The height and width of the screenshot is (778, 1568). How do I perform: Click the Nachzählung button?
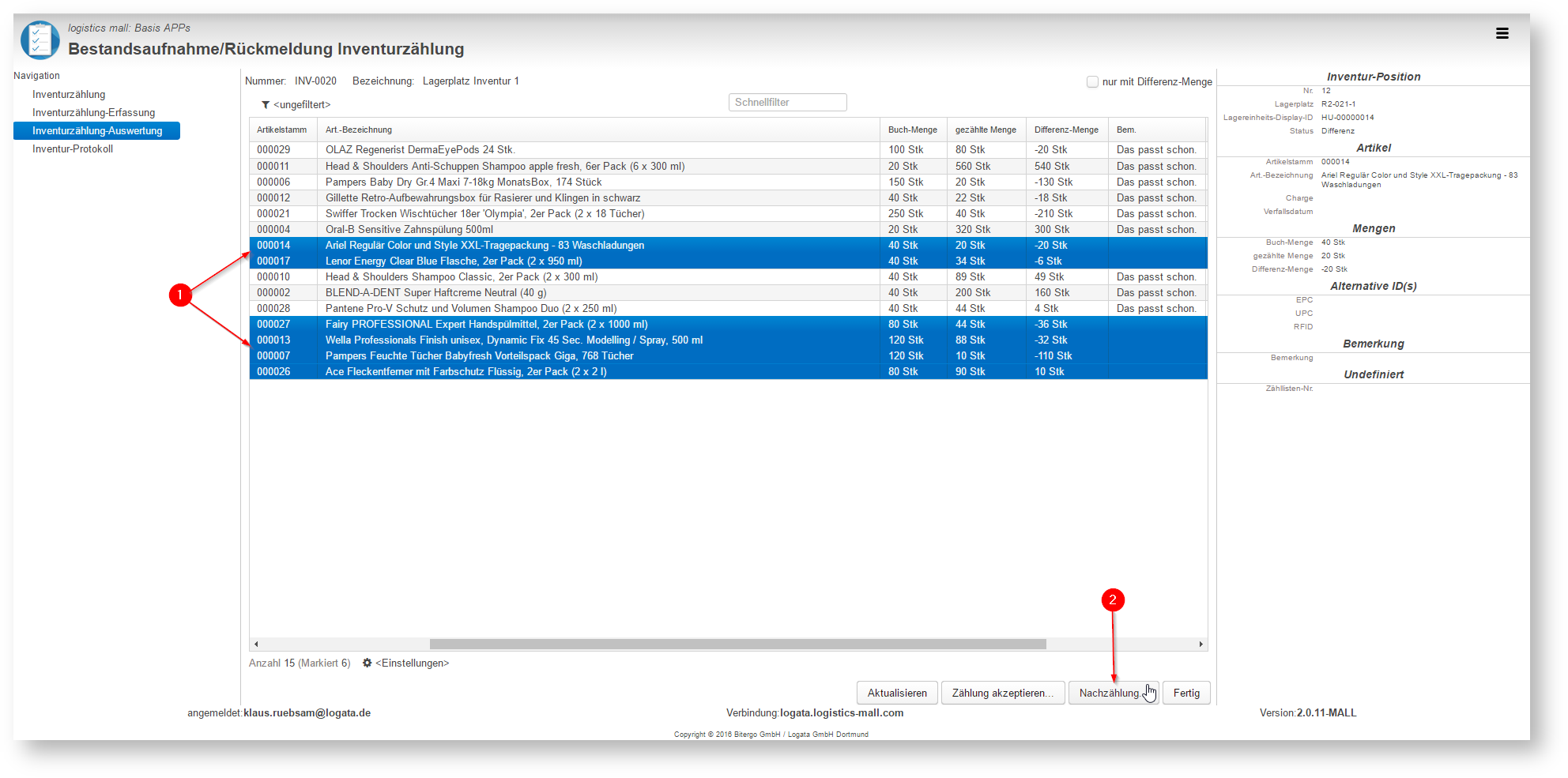pos(1114,693)
